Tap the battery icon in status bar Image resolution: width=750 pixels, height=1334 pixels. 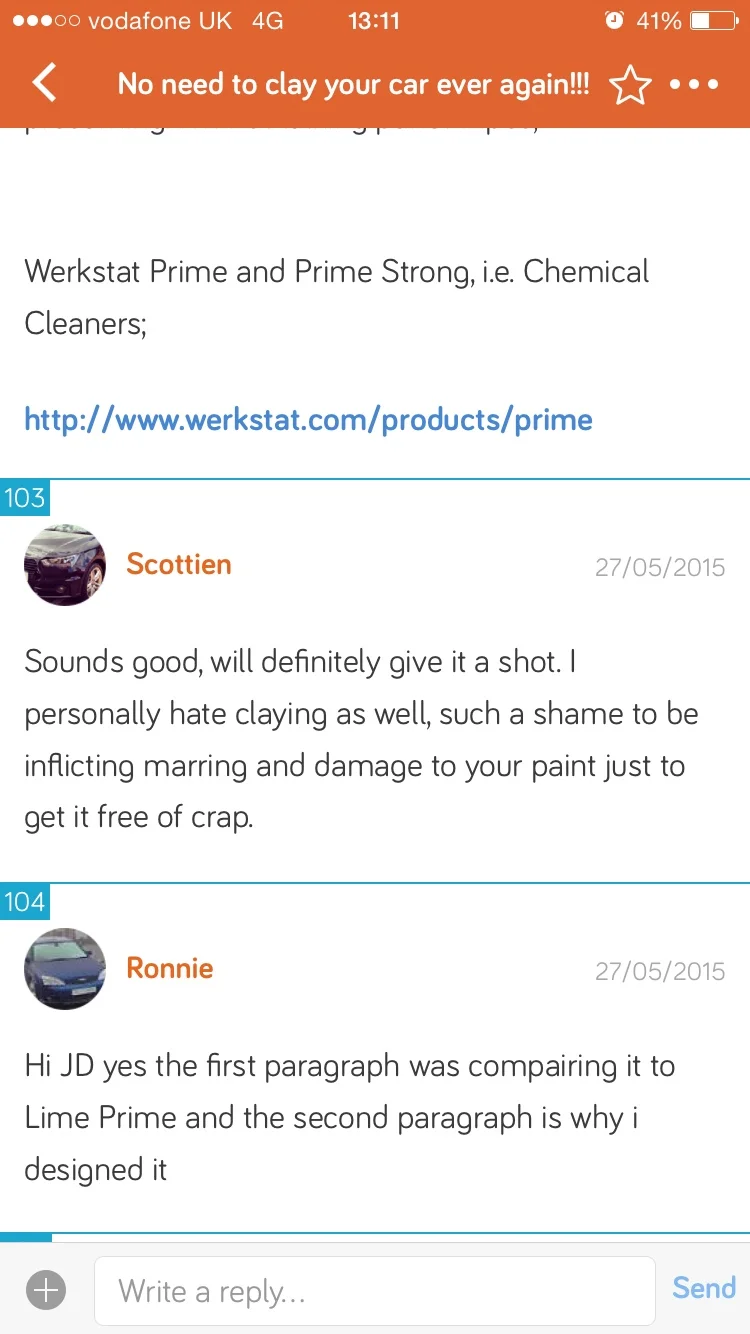714,20
